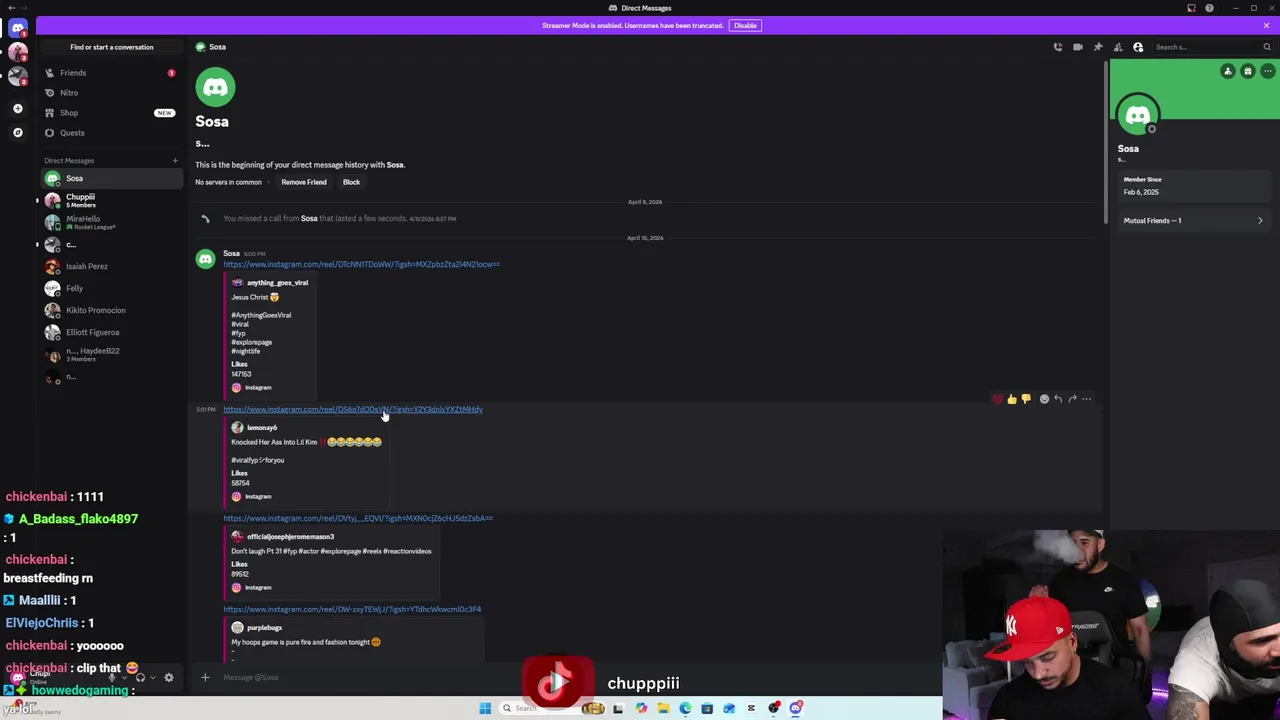
Task: Reply to the hovered message
Action: [x=1058, y=399]
